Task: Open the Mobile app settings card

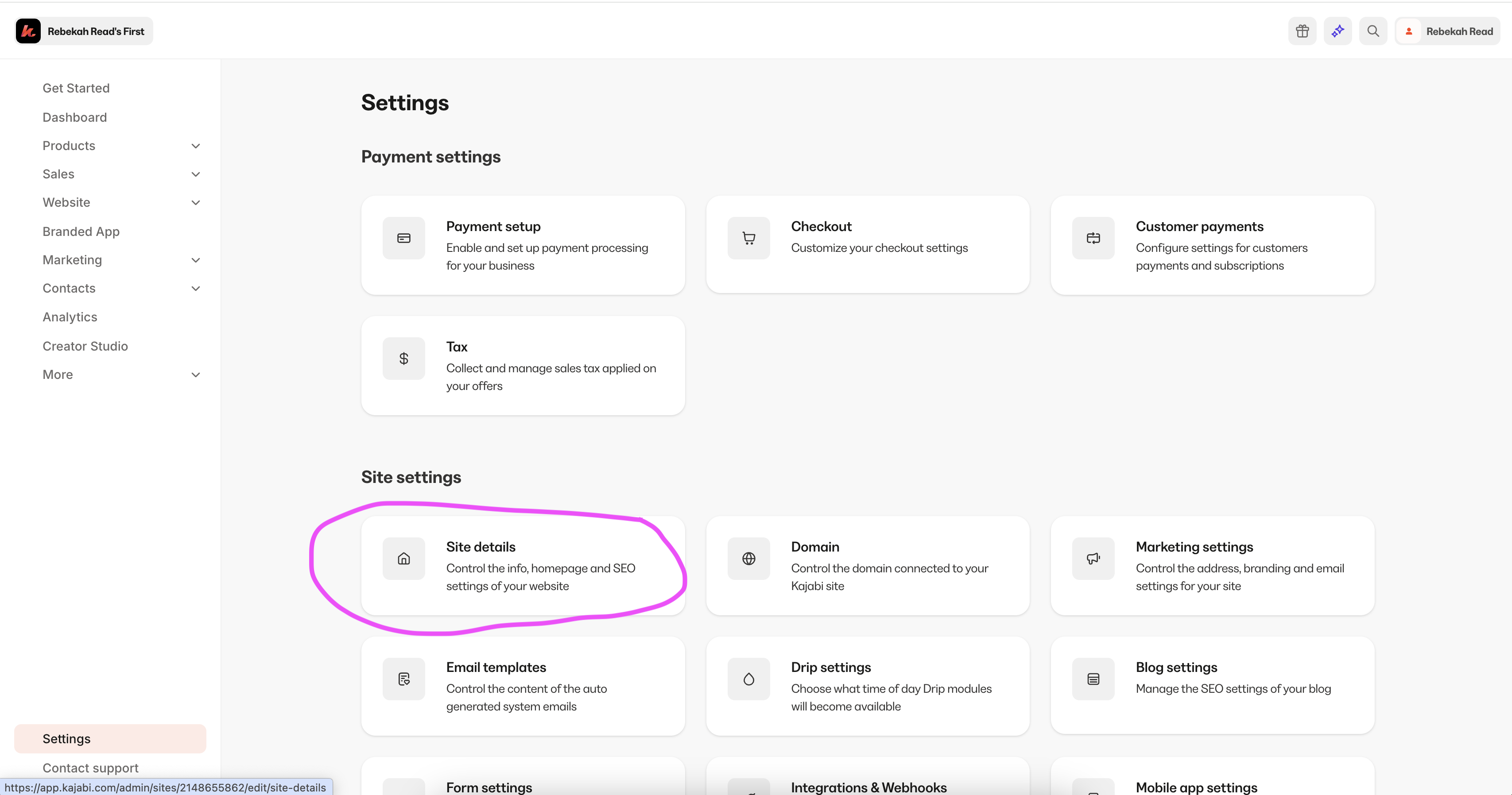Action: click(x=1212, y=776)
